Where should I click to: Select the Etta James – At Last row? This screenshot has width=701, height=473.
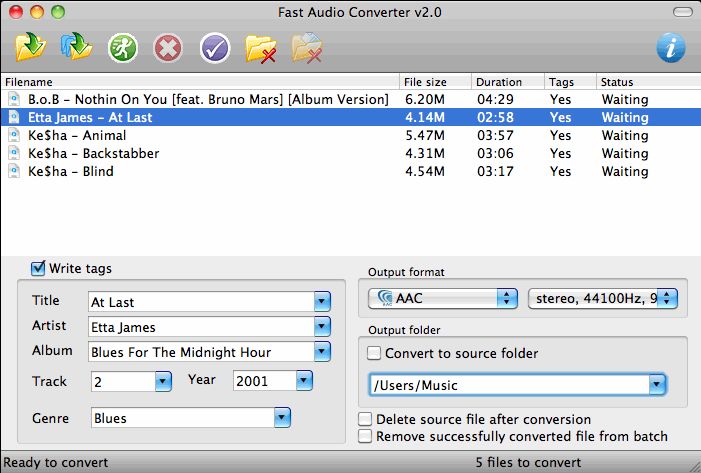pos(350,117)
